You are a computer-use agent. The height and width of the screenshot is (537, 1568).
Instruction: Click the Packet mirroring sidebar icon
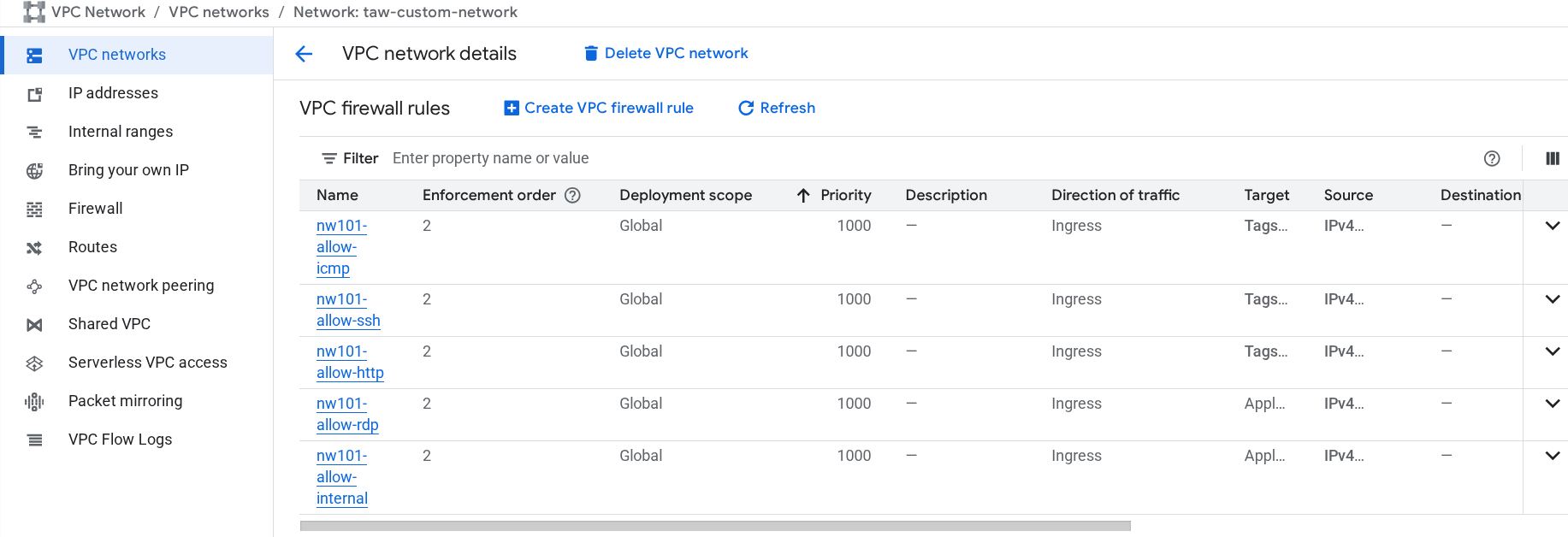[34, 402]
